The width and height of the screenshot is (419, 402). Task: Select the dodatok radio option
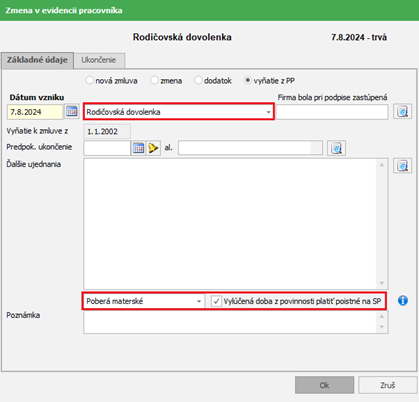point(198,80)
